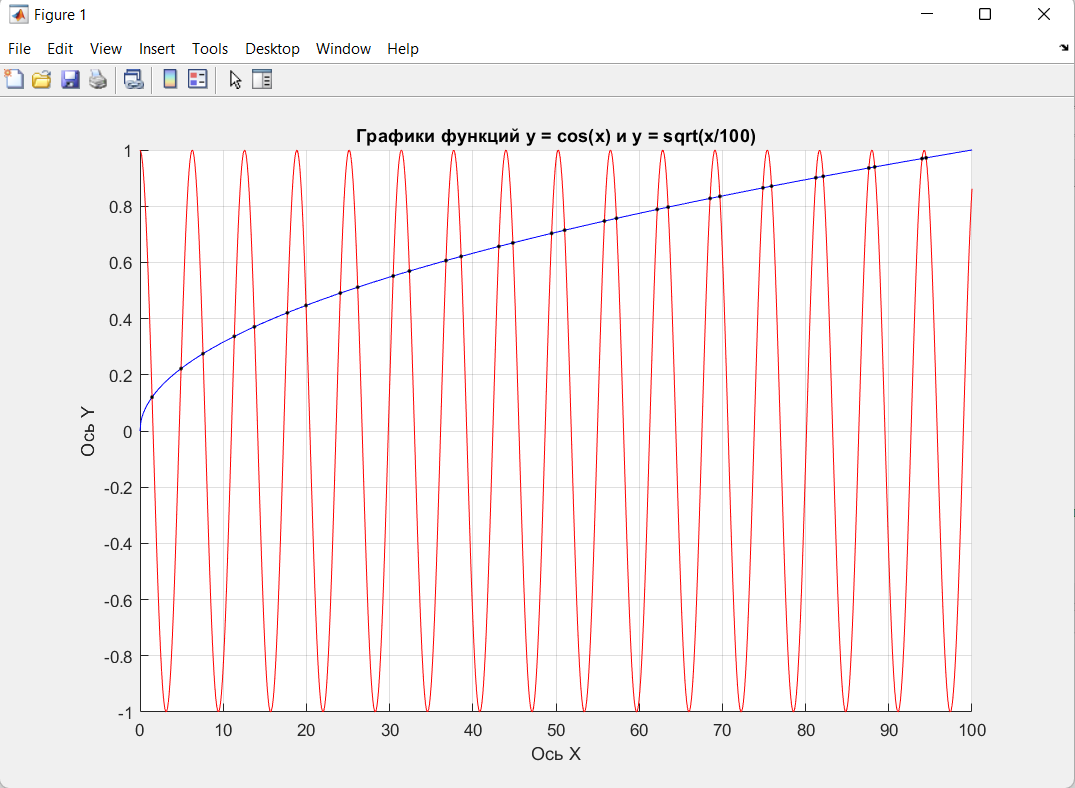Image resolution: width=1075 pixels, height=788 pixels.
Task: Click the MATLAB logo in the title bar
Action: click(19, 14)
